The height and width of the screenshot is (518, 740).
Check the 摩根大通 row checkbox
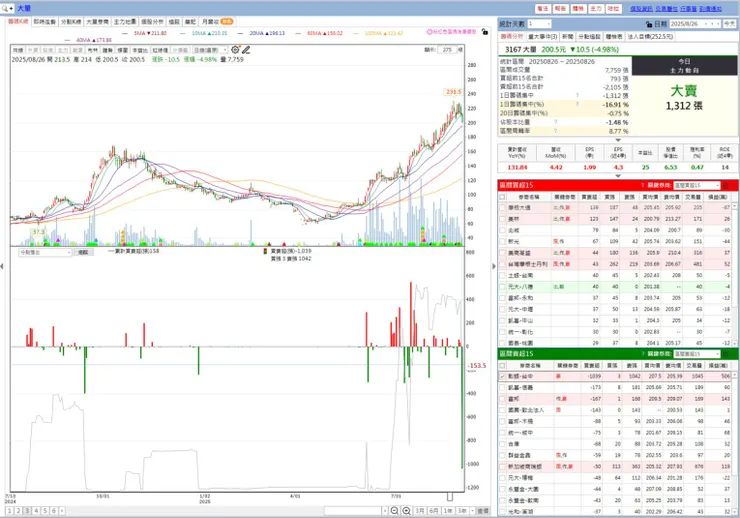tap(503, 208)
